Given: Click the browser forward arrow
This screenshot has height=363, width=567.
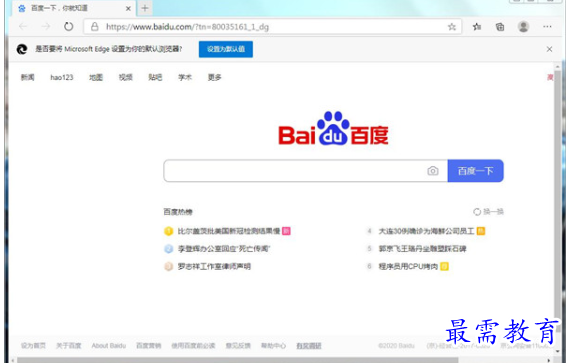Looking at the screenshot, I should tap(46, 26).
